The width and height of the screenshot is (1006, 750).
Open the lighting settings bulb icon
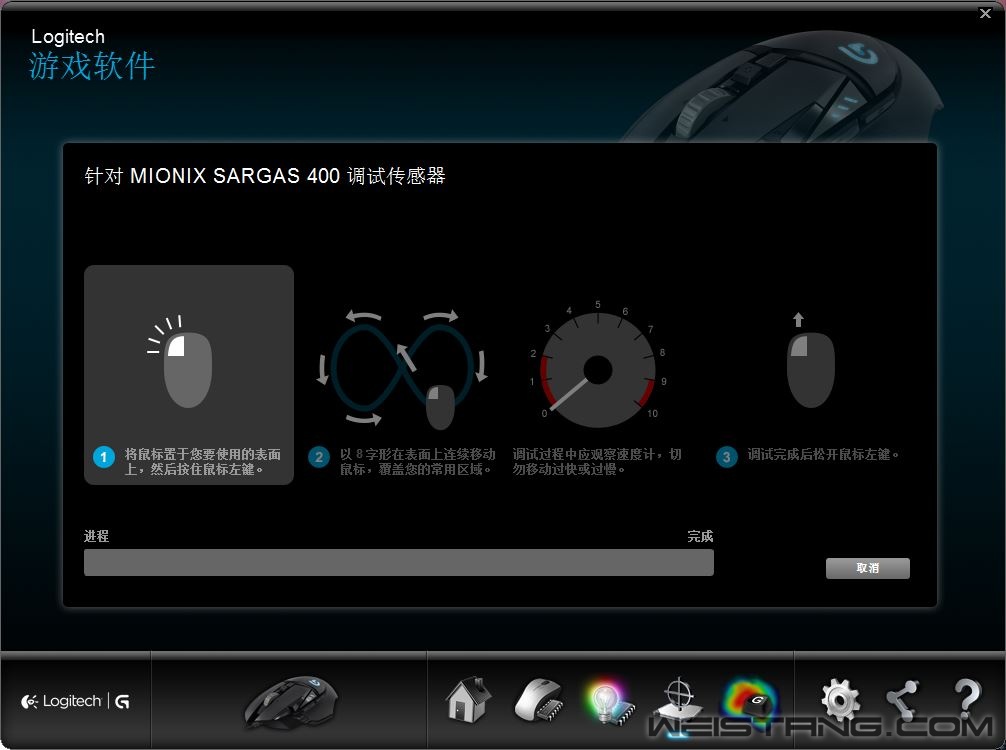[x=609, y=701]
